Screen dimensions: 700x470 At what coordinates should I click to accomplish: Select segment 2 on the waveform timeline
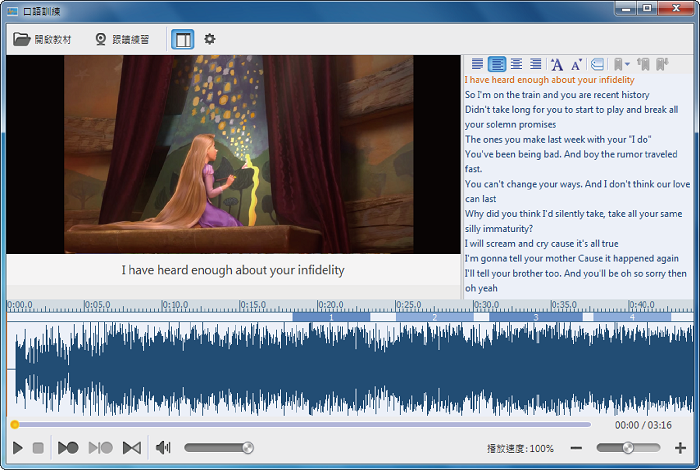(434, 317)
